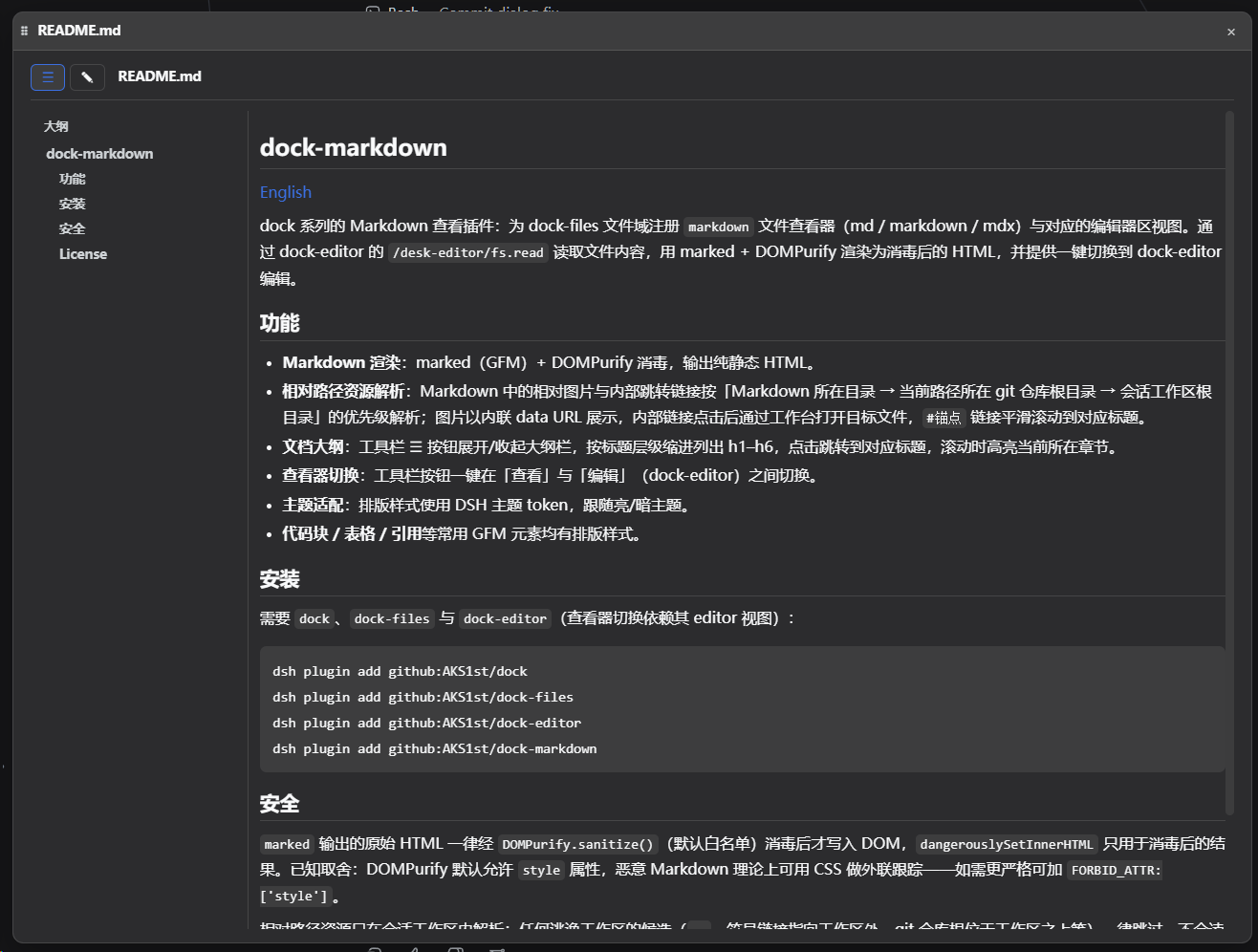Viewport: 1258px width, 952px height.
Task: Click the inline code dangerouslySetInnerHTML
Action: [x=1007, y=845]
